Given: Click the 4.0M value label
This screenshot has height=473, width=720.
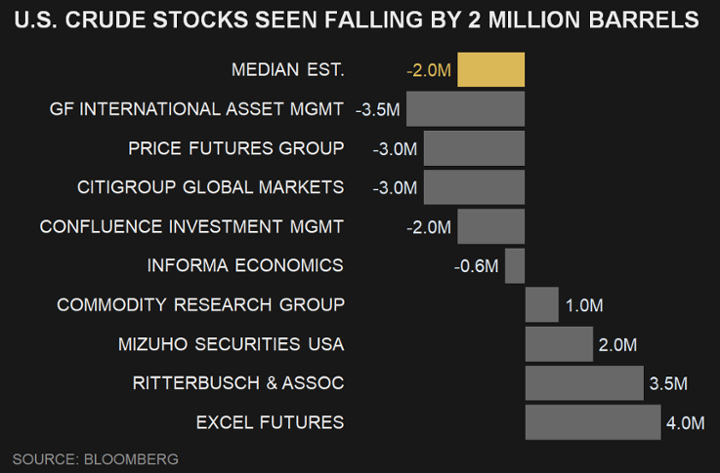Looking at the screenshot, I should pyautogui.click(x=686, y=422).
